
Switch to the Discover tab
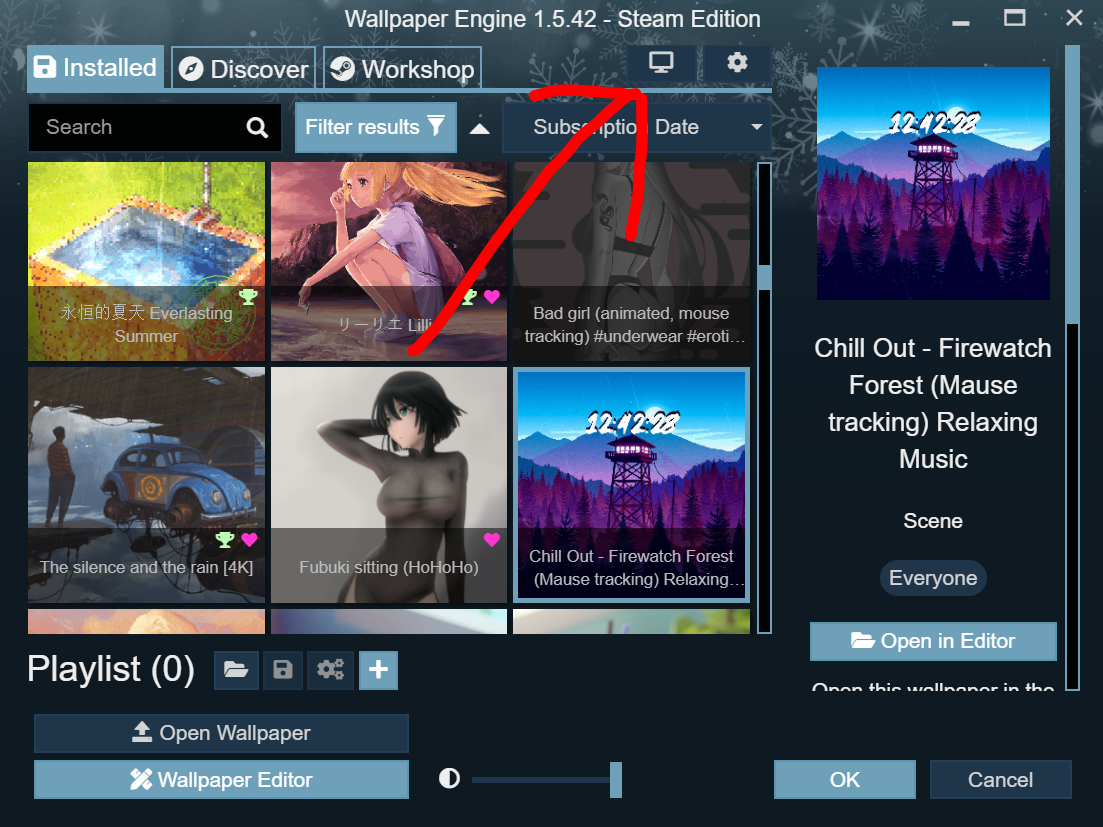coord(243,68)
